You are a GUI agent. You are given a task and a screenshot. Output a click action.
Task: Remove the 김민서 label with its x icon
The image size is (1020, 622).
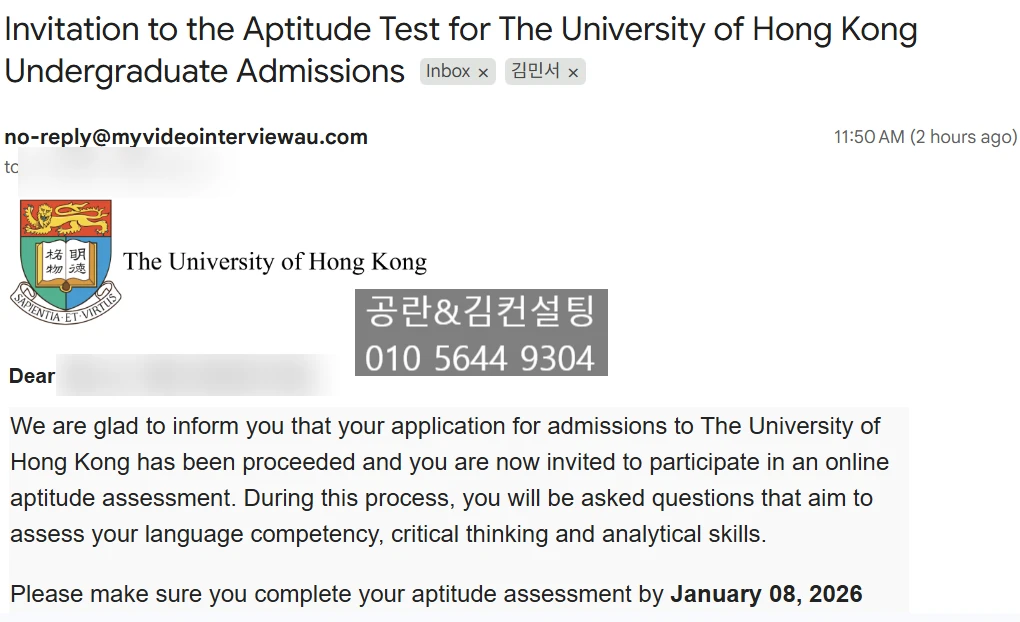click(573, 72)
